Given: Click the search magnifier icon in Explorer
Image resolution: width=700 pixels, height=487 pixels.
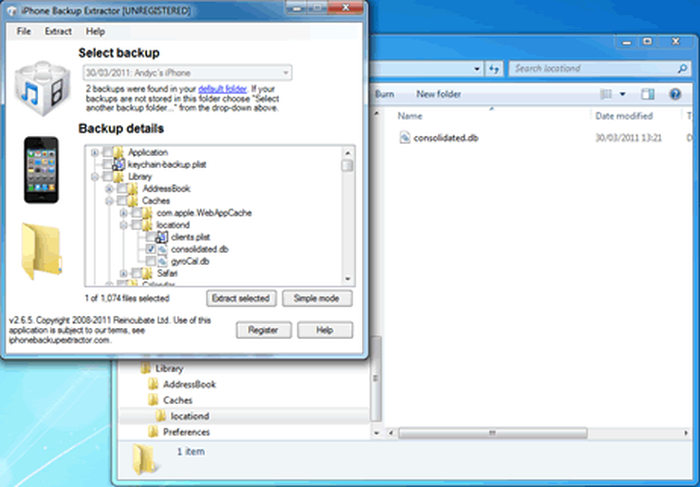Looking at the screenshot, I should (682, 69).
